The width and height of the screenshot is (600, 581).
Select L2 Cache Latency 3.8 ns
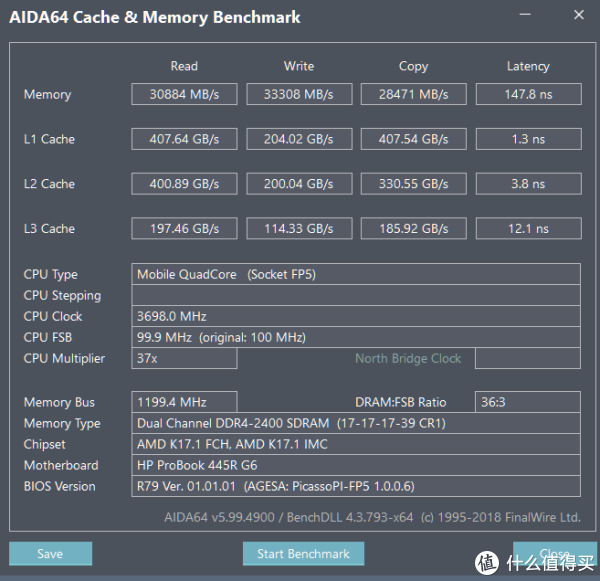pos(529,184)
